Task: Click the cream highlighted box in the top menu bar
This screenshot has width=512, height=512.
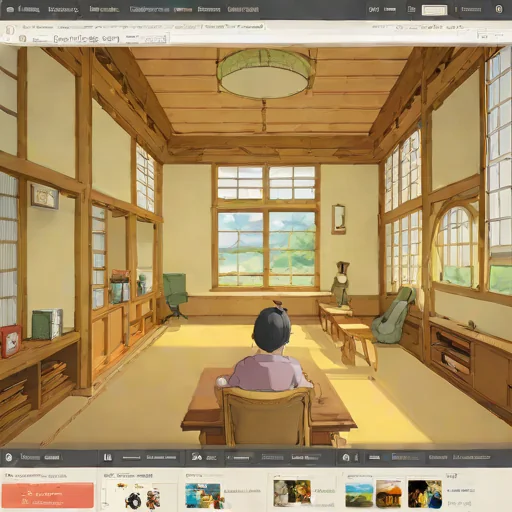Action: click(x=434, y=10)
